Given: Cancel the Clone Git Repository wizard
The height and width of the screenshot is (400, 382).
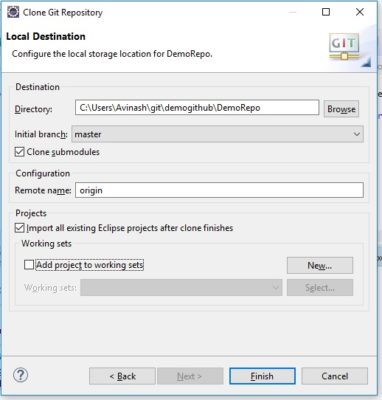Looking at the screenshot, I should point(335,376).
